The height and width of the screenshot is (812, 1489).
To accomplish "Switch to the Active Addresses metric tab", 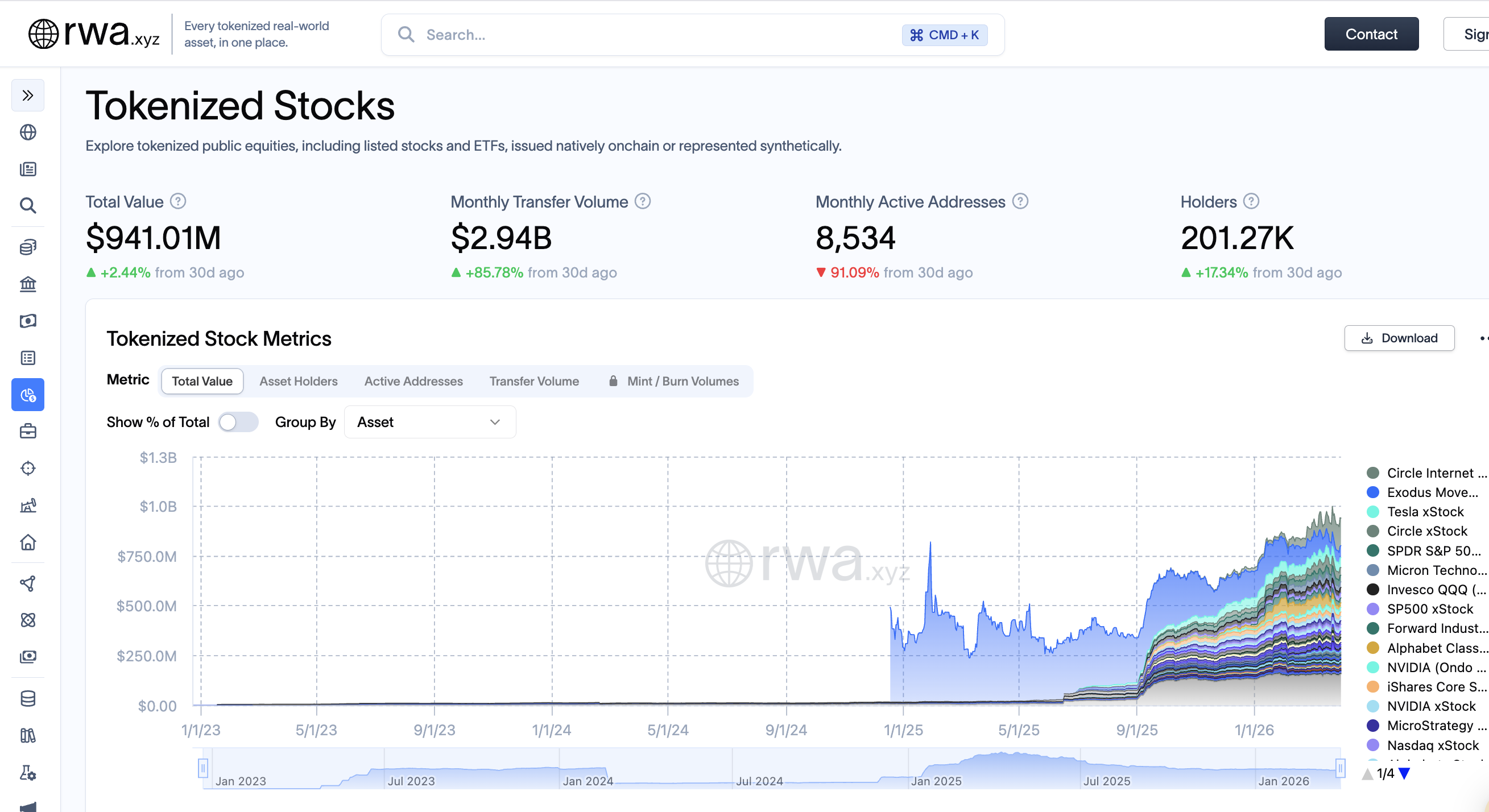I will 413,382.
